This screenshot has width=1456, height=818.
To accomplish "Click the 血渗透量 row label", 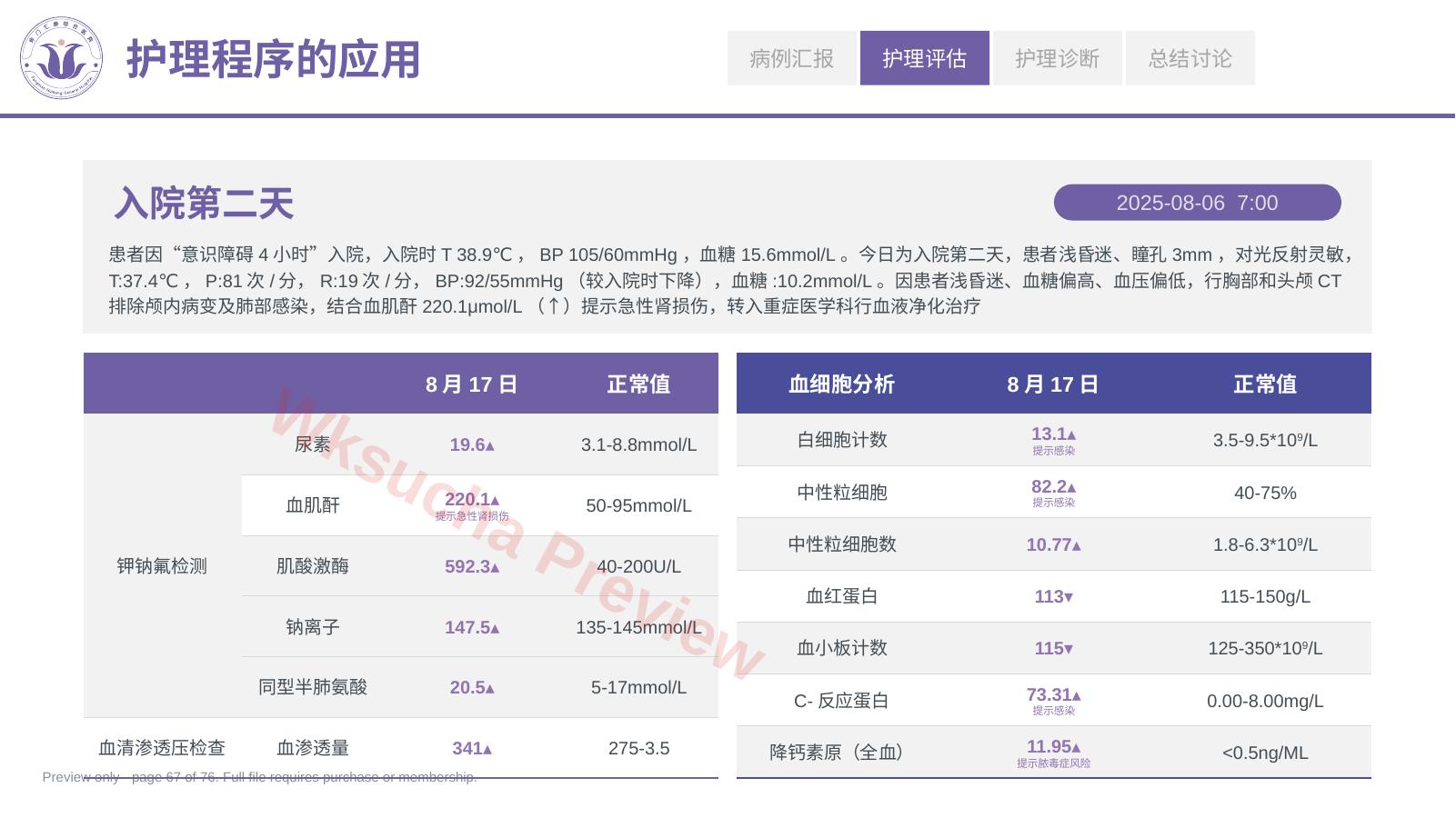I will [x=313, y=748].
